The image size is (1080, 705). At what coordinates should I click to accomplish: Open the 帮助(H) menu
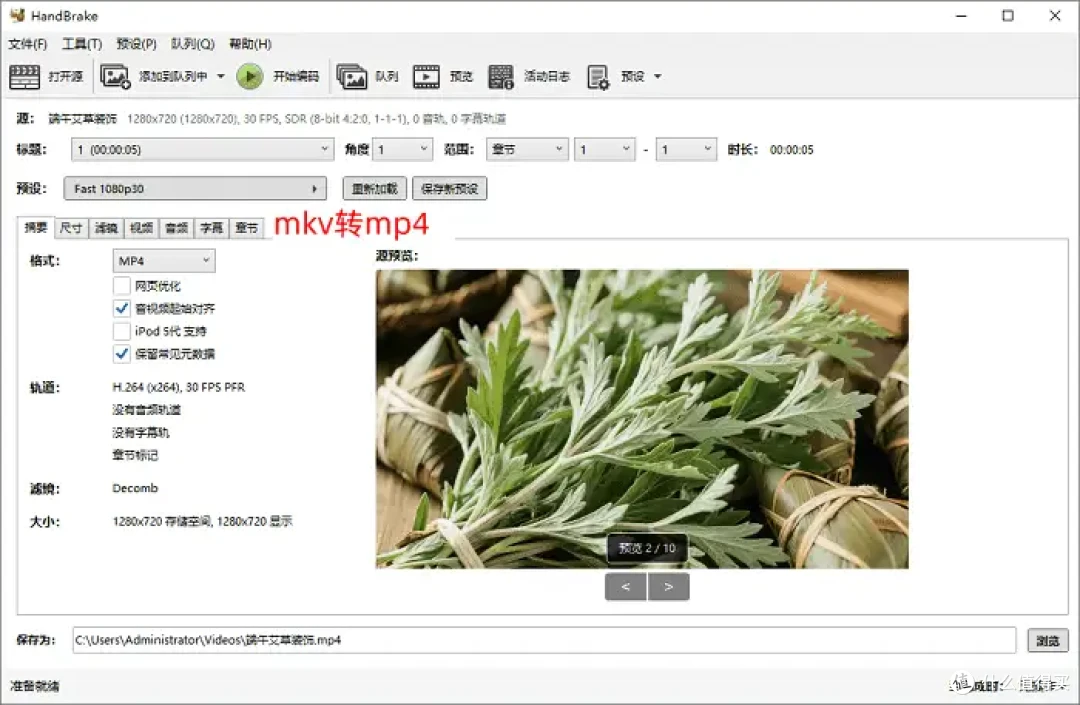coord(250,44)
